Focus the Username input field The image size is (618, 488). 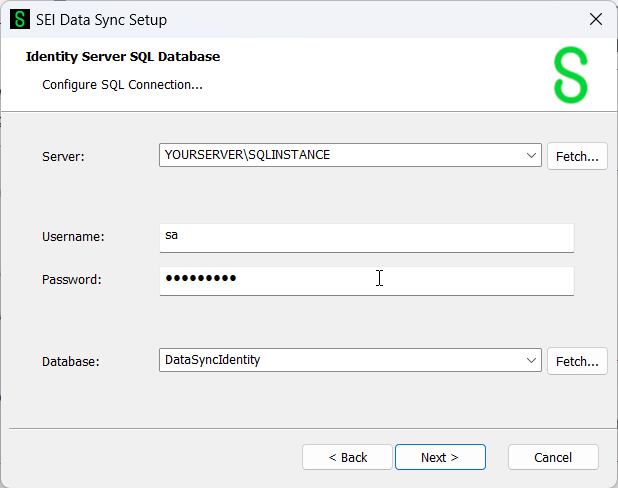366,237
